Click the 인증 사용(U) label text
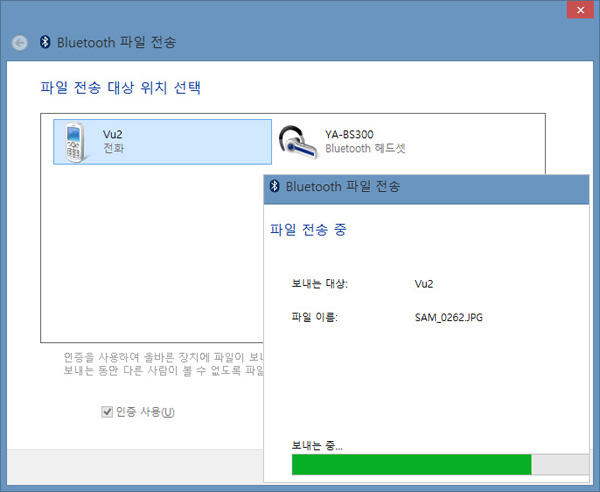This screenshot has height=492, width=600. 145,412
